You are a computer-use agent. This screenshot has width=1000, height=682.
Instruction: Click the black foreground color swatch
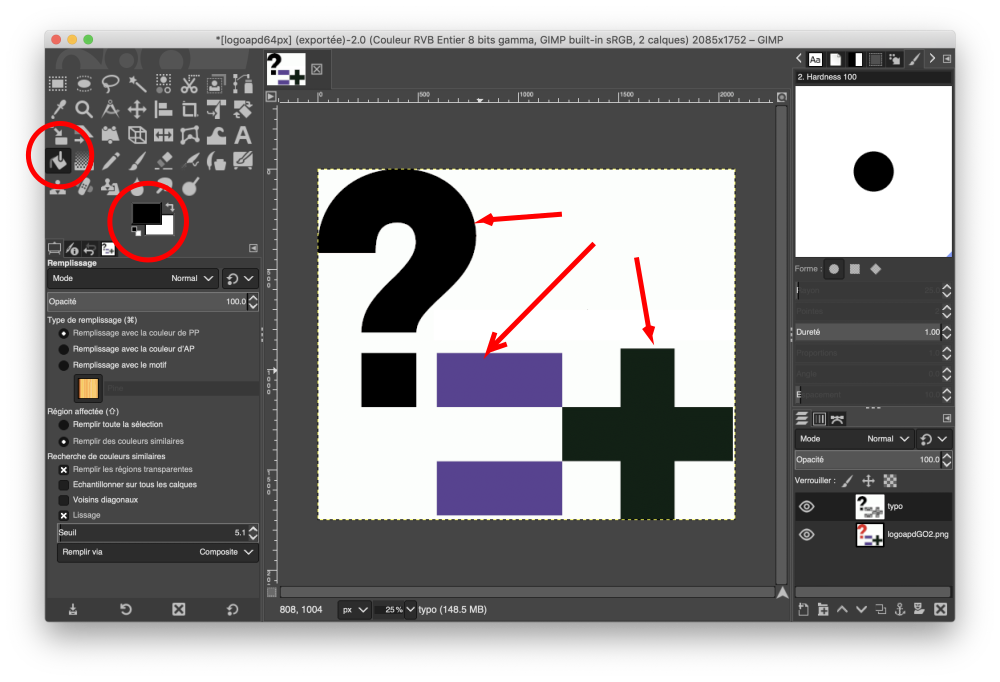point(147,212)
